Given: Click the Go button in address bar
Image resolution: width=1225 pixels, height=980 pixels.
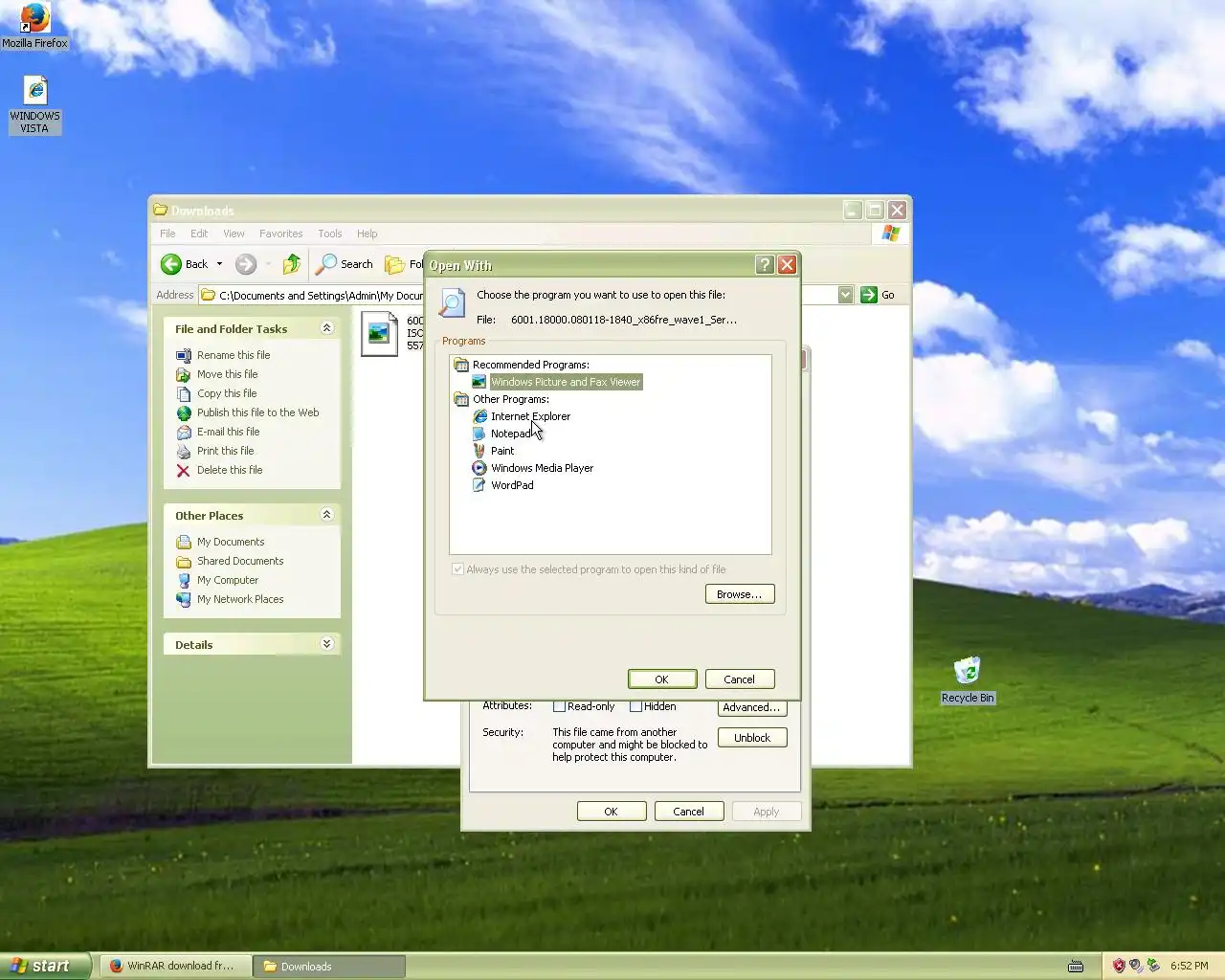Looking at the screenshot, I should click(878, 295).
